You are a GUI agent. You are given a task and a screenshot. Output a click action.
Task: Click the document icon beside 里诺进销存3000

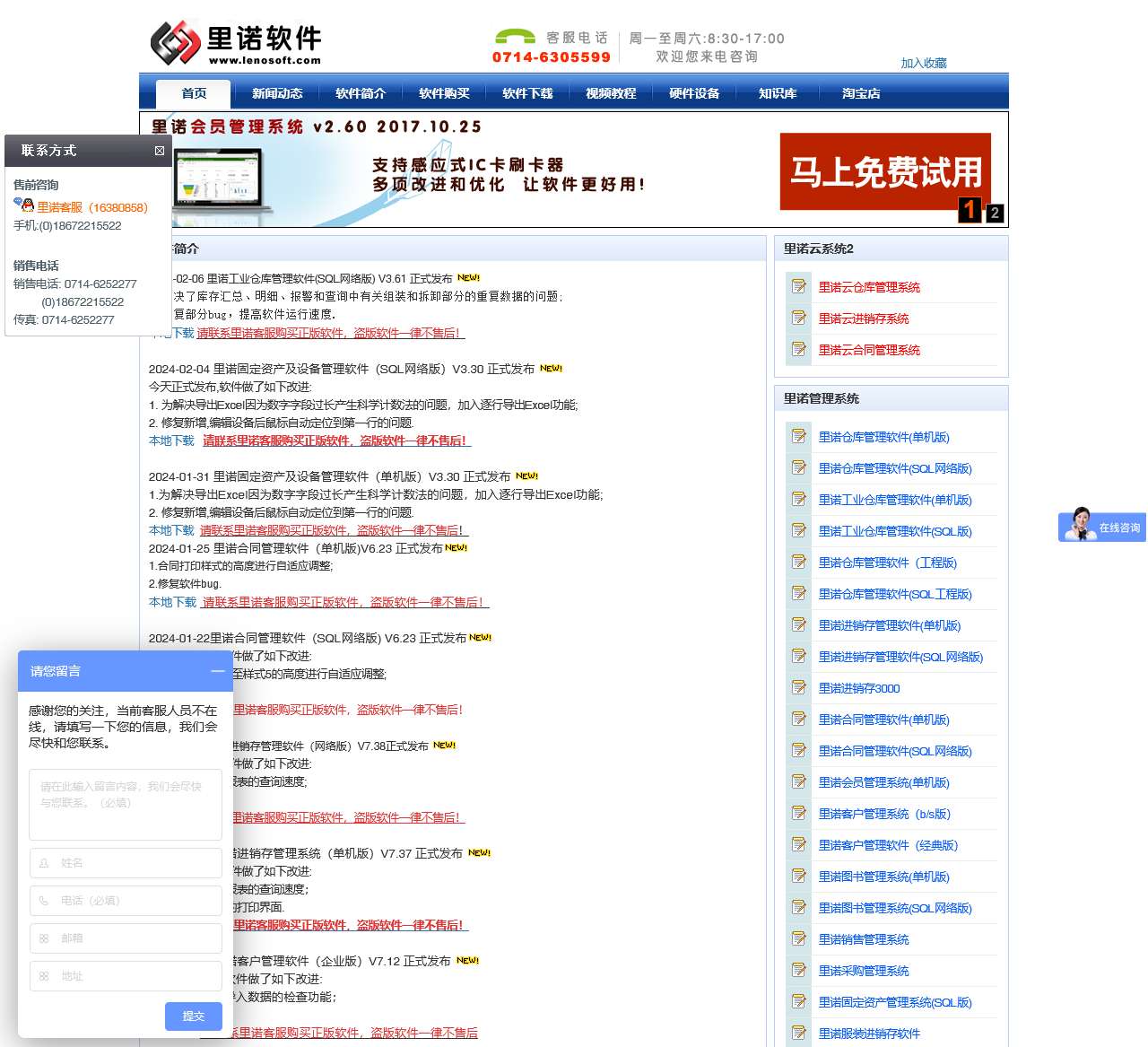[797, 687]
